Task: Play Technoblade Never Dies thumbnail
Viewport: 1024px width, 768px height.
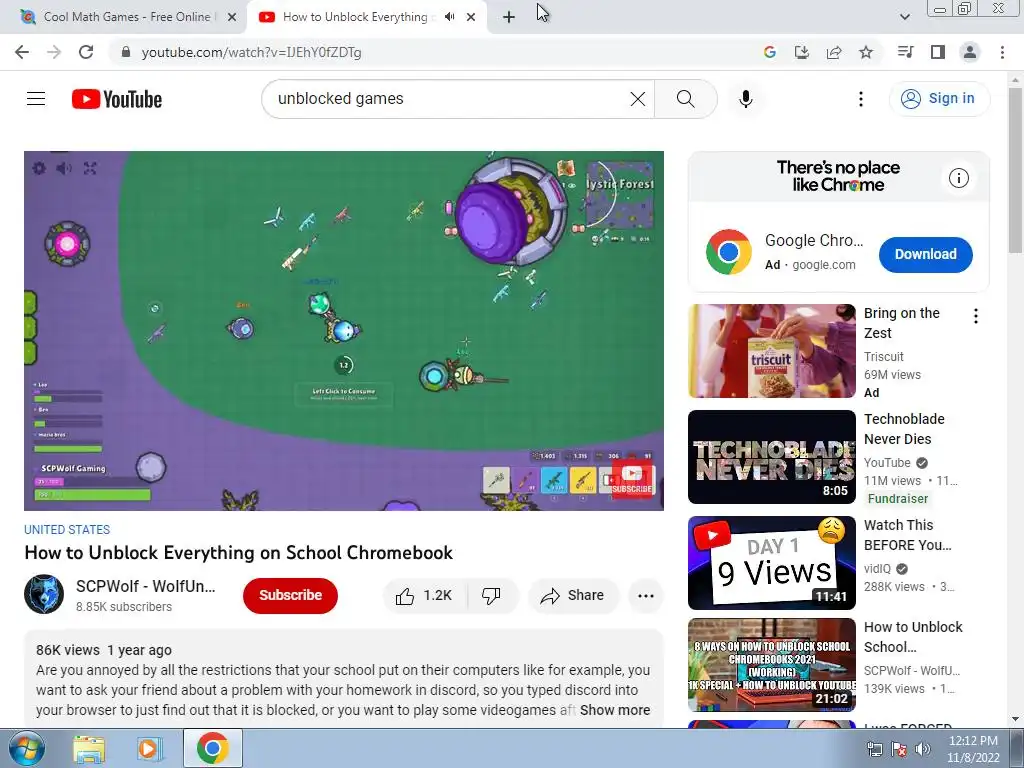Action: tap(772, 457)
